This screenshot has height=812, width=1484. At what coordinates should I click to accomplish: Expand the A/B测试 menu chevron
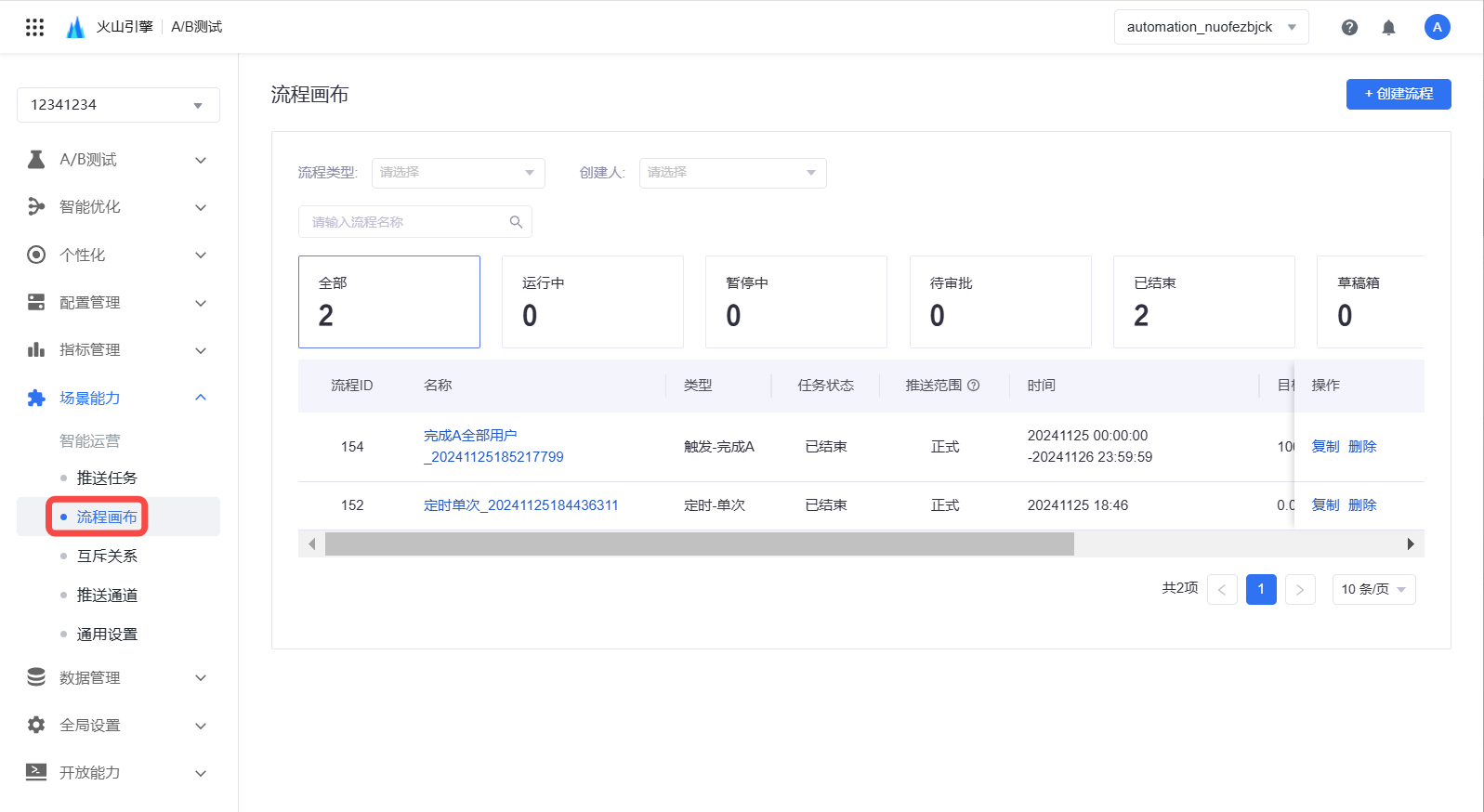pyautogui.click(x=201, y=160)
